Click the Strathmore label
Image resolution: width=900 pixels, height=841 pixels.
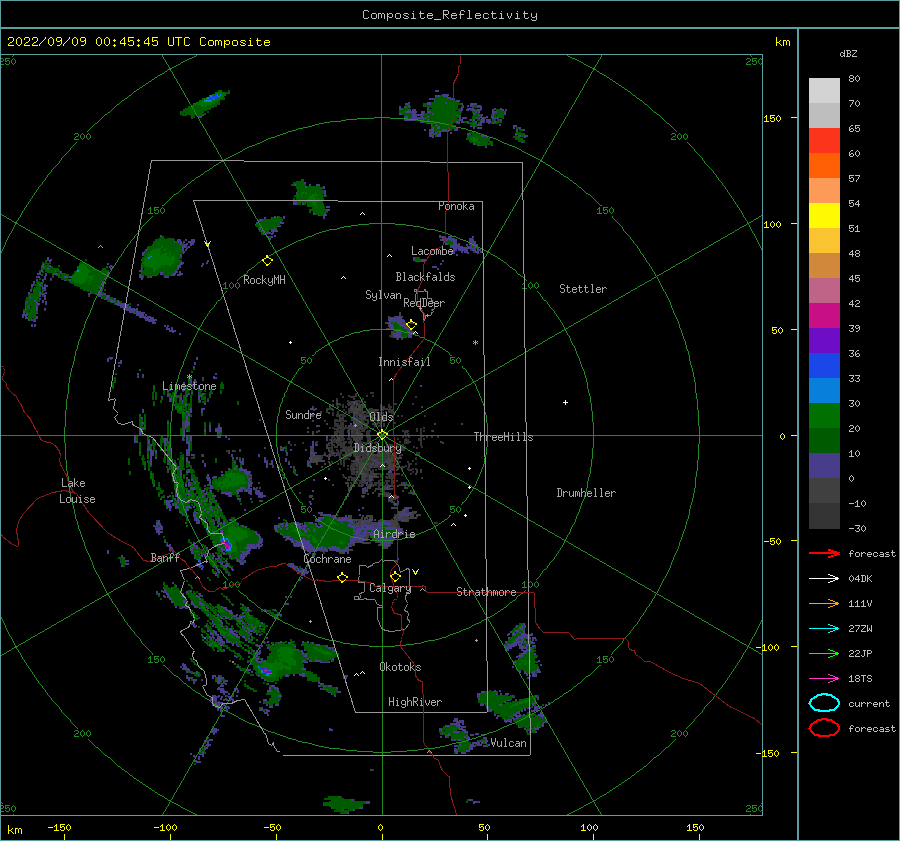[x=486, y=592]
